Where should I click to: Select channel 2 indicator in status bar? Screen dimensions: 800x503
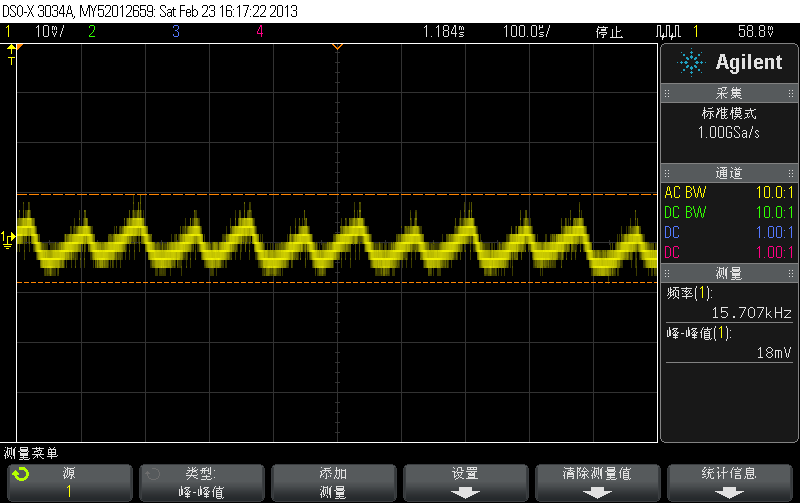point(92,32)
